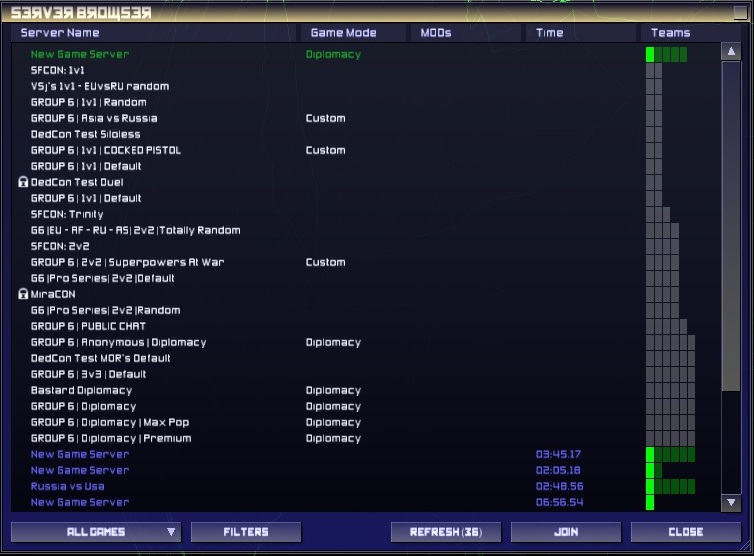Click the scroll down arrow of the server list
This screenshot has height=556, width=754.
click(x=731, y=503)
